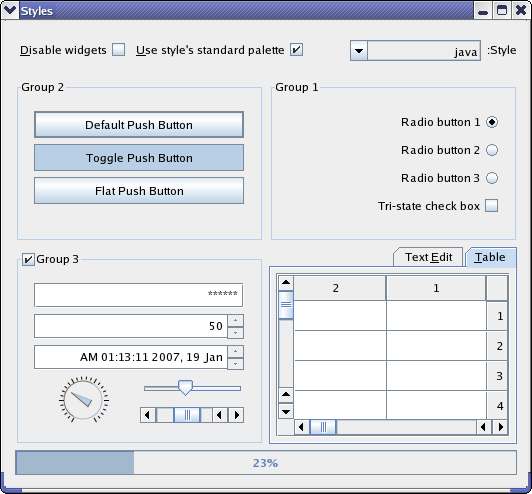Image resolution: width=532 pixels, height=494 pixels.
Task: Click the table's top vertical scroll up arrow
Action: click(286, 282)
